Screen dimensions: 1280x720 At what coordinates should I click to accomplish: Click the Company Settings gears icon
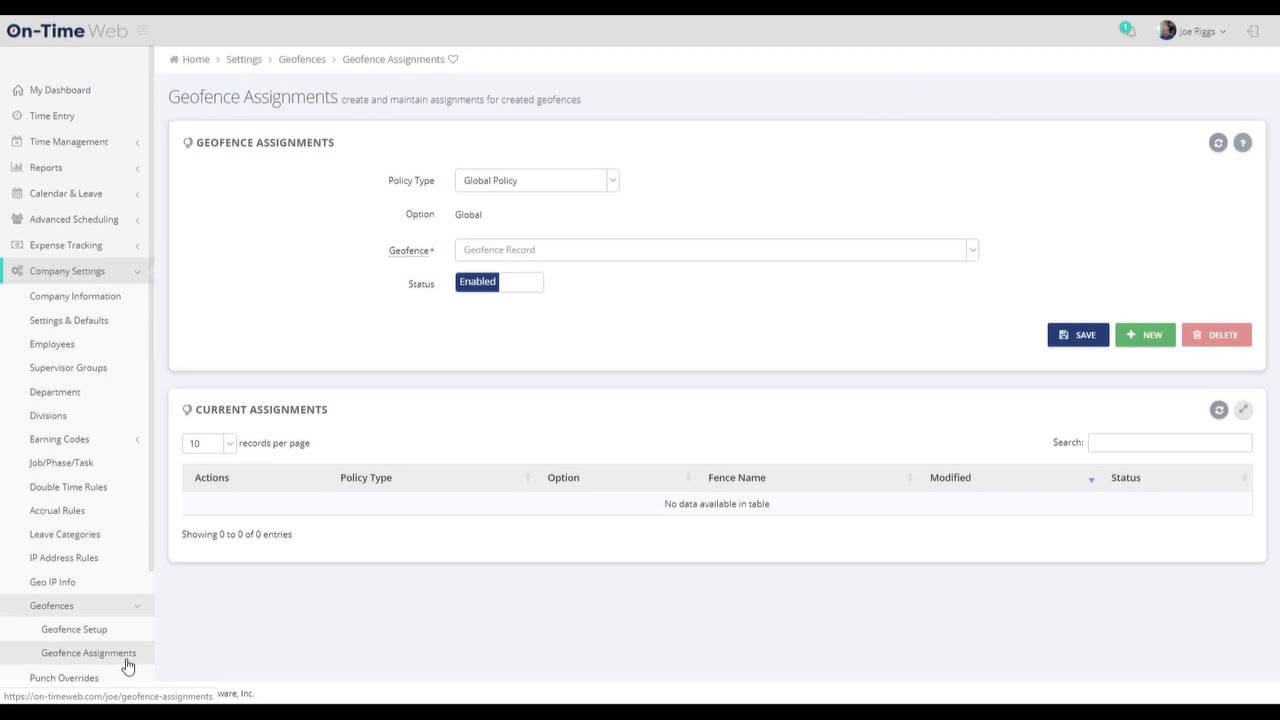pyautogui.click(x=17, y=271)
